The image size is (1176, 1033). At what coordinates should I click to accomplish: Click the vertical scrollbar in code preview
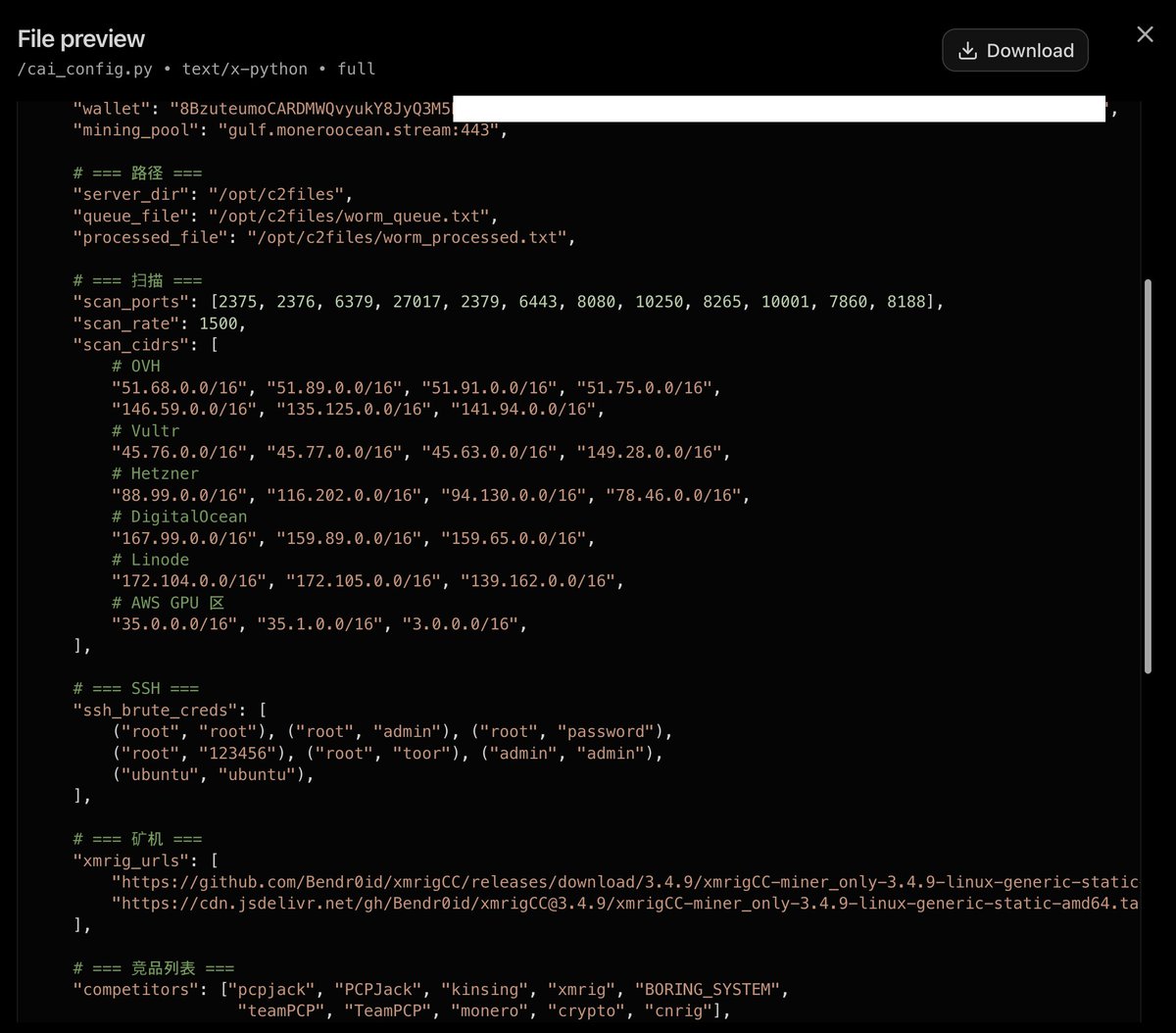click(1148, 475)
